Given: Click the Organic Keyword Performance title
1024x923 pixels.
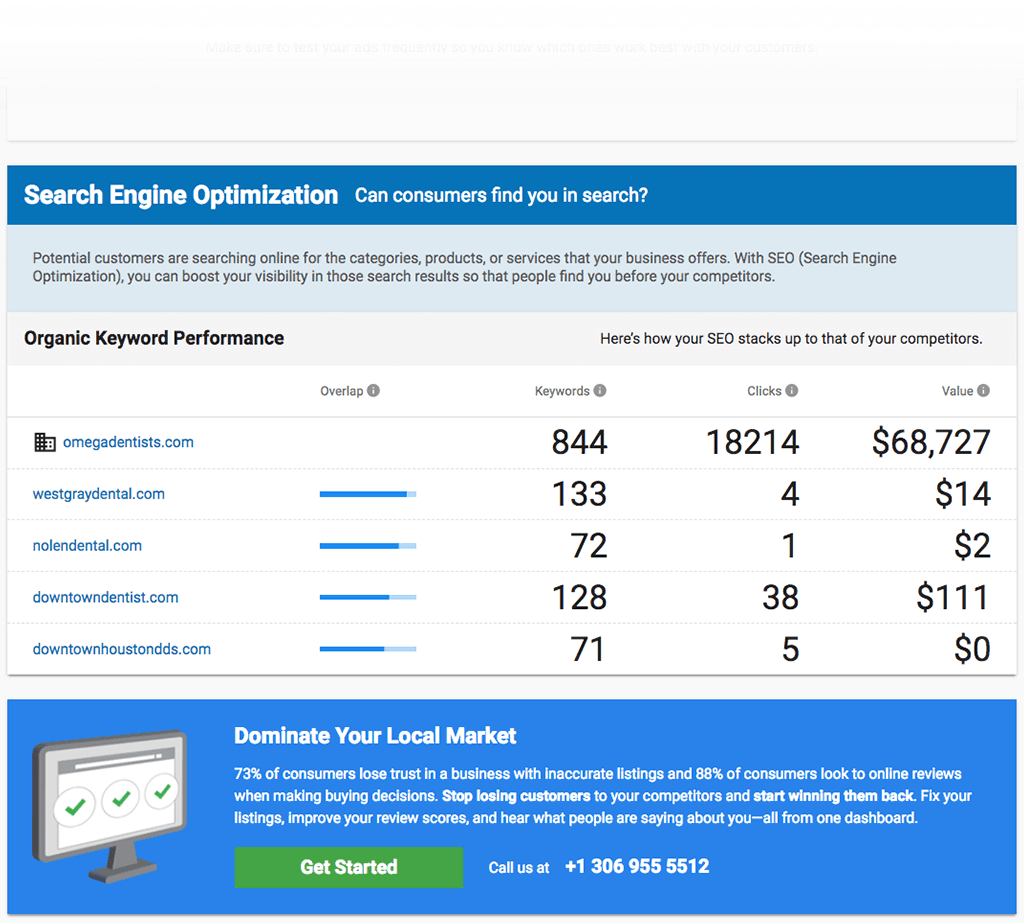Looking at the screenshot, I should pos(154,338).
